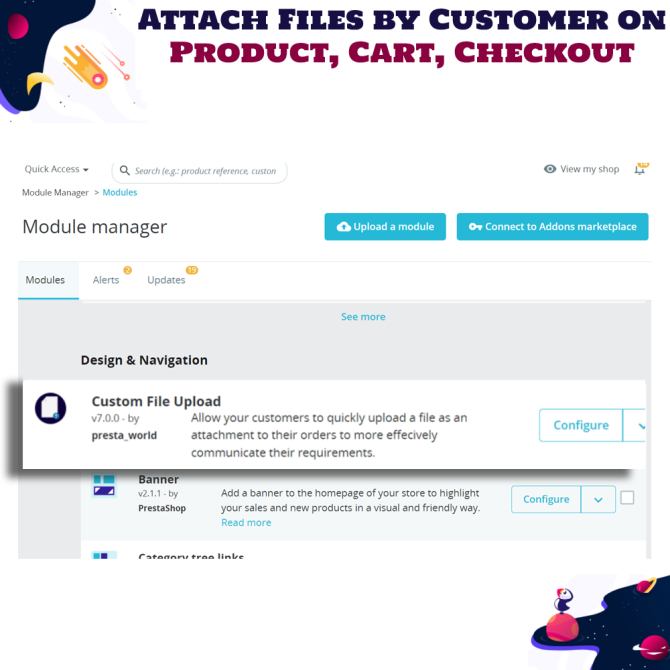
Task: Switch to the Alerts tab
Action: coord(106,280)
